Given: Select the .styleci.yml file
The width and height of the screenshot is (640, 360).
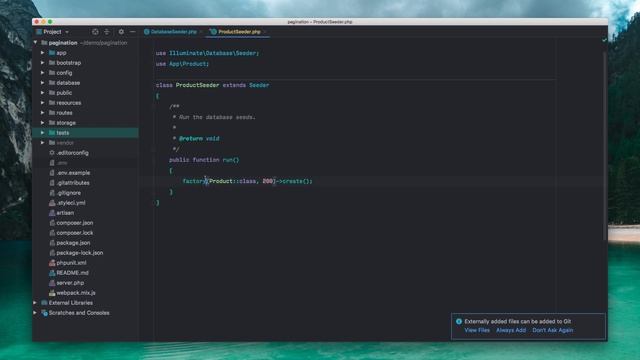Looking at the screenshot, I should pos(71,203).
